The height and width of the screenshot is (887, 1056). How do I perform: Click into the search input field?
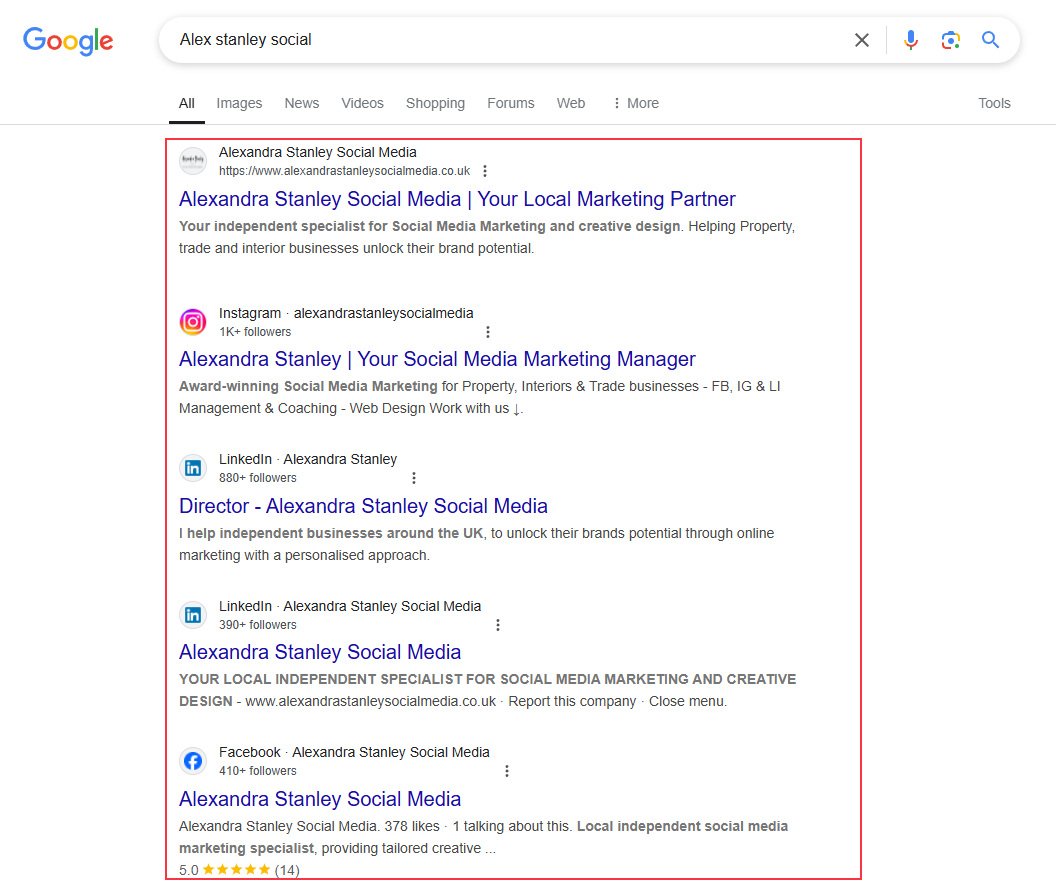(x=500, y=40)
